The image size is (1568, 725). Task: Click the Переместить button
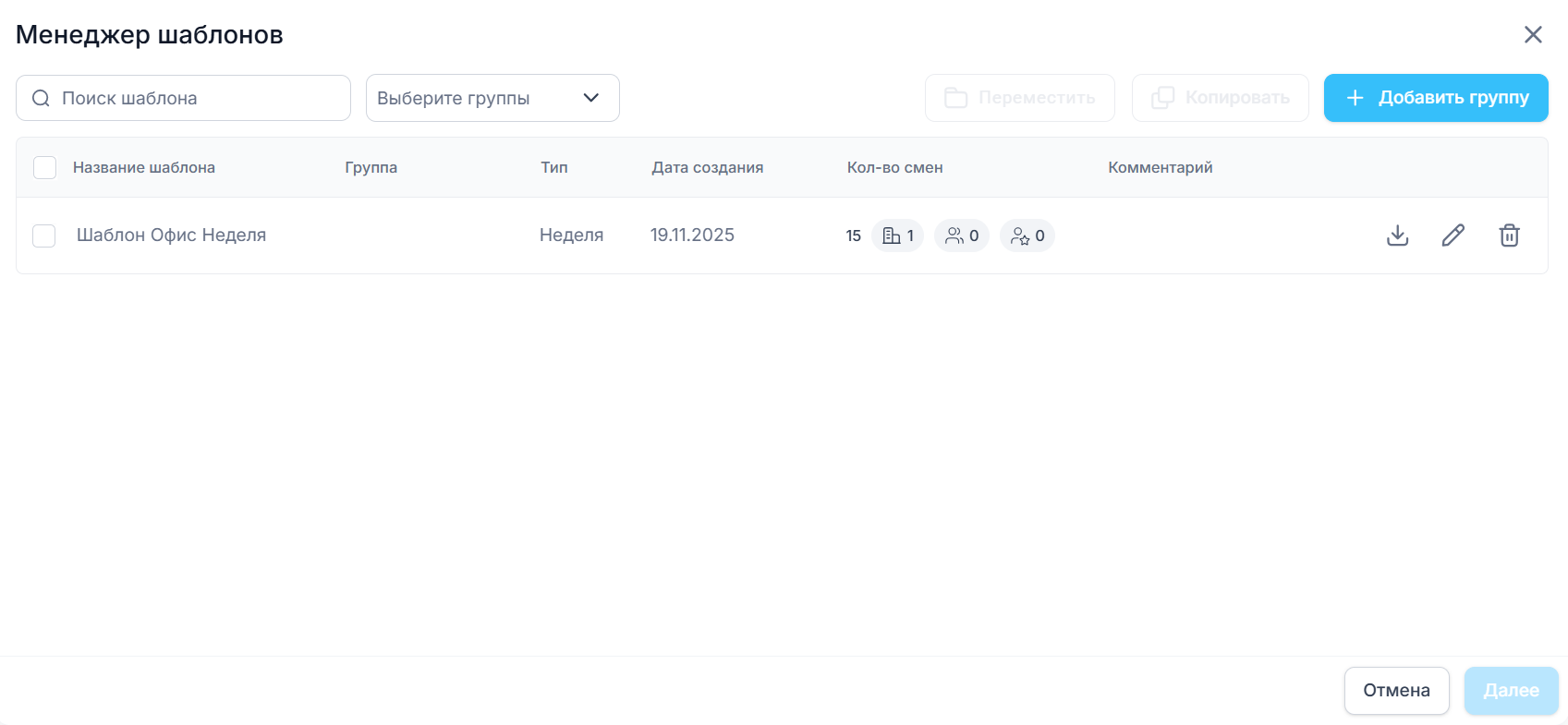pyautogui.click(x=1020, y=98)
